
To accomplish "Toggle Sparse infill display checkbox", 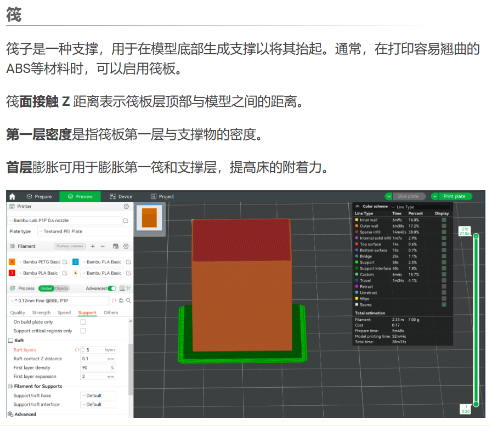I will [444, 232].
